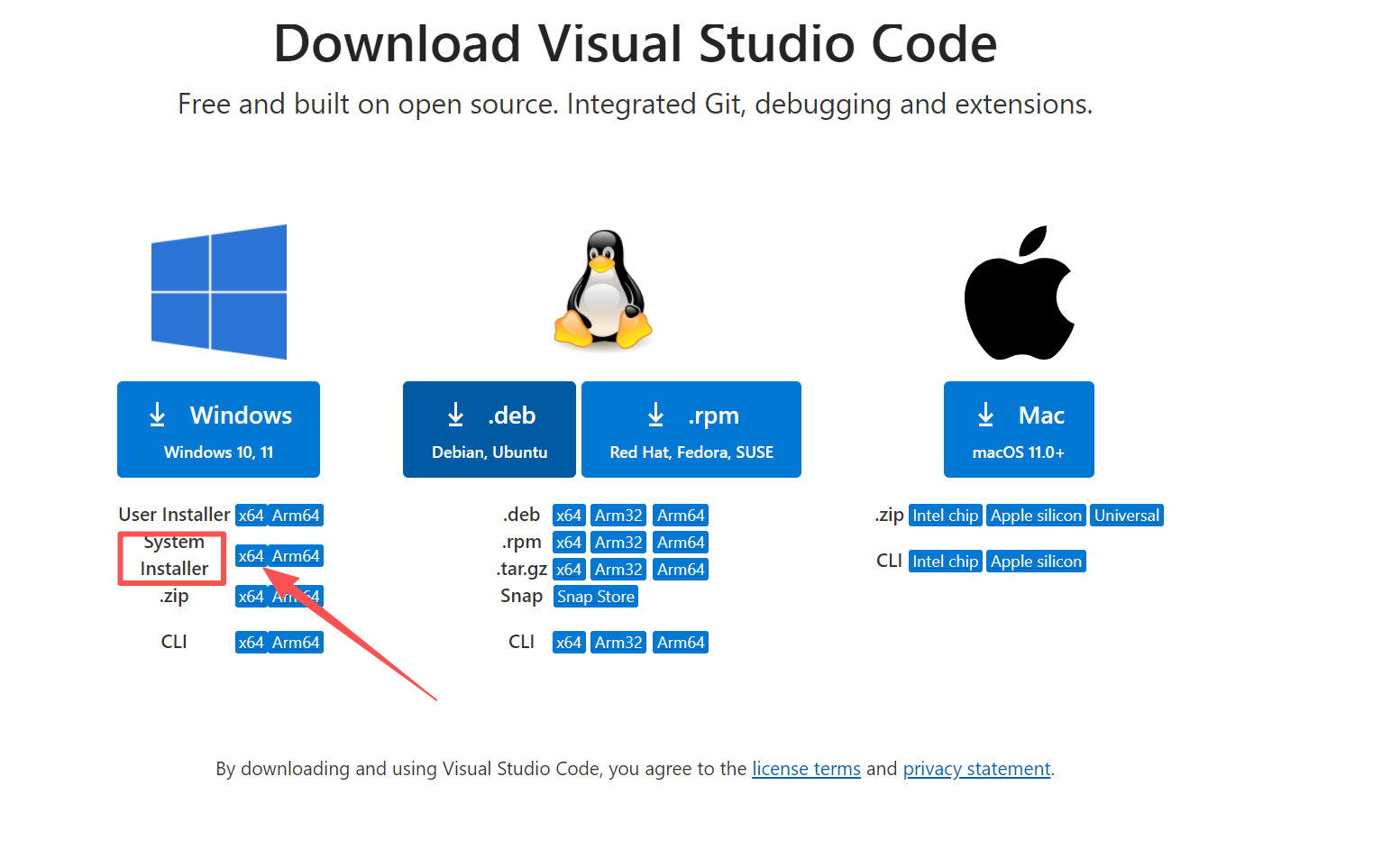Download Mac CLI for Intel chip

point(945,562)
